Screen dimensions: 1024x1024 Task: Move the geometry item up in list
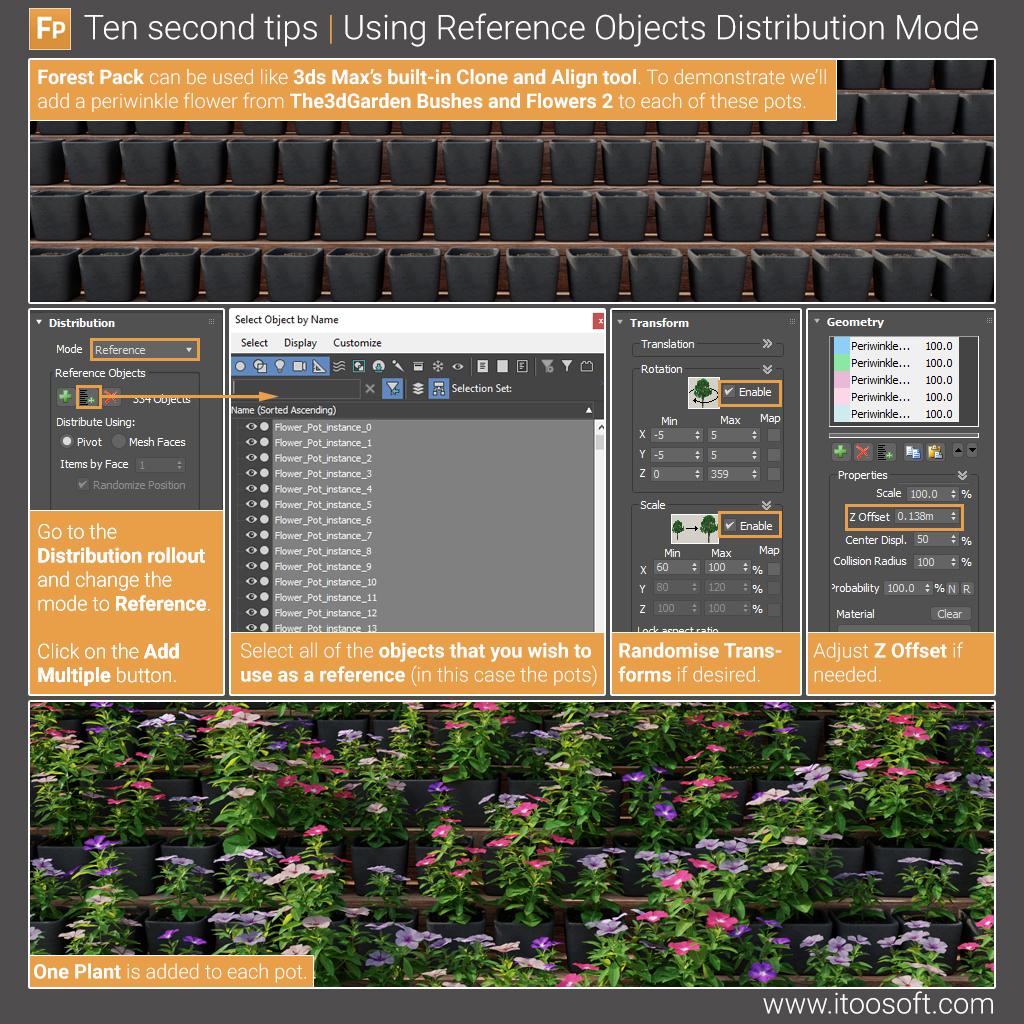[x=958, y=451]
